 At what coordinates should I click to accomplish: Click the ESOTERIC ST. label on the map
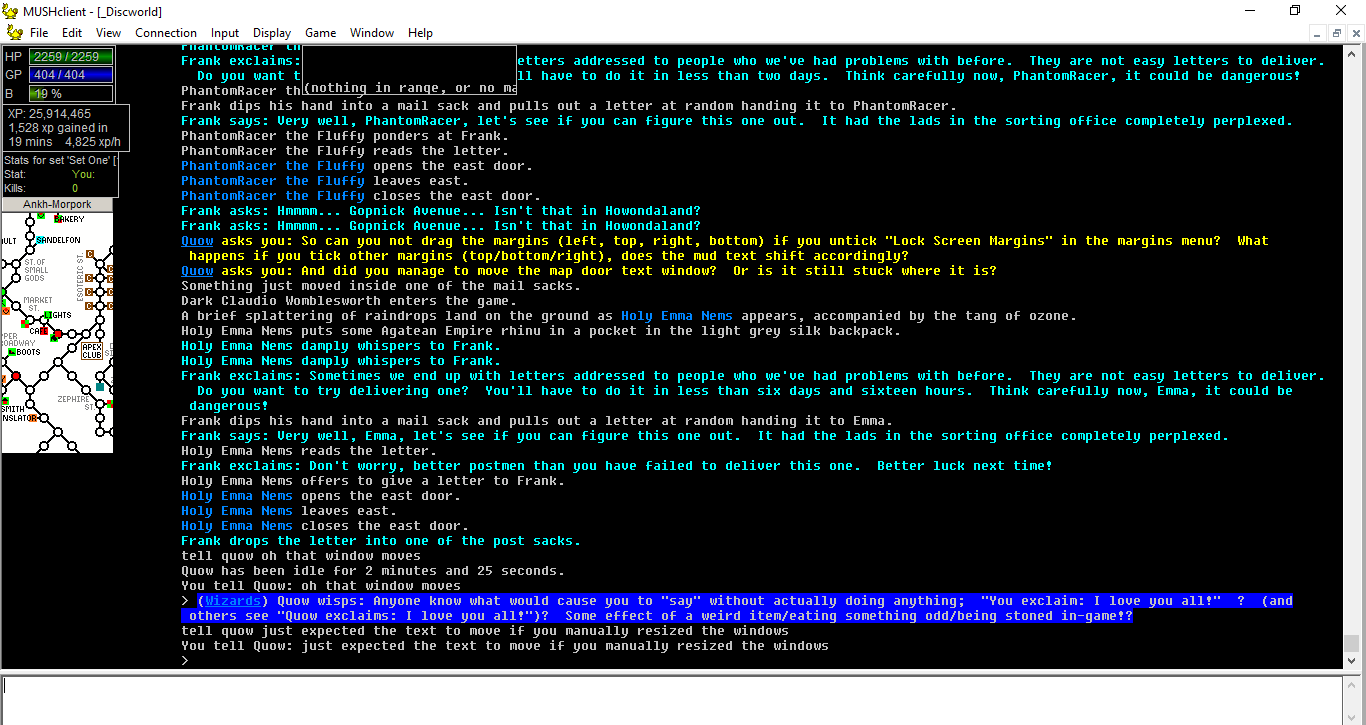78,277
